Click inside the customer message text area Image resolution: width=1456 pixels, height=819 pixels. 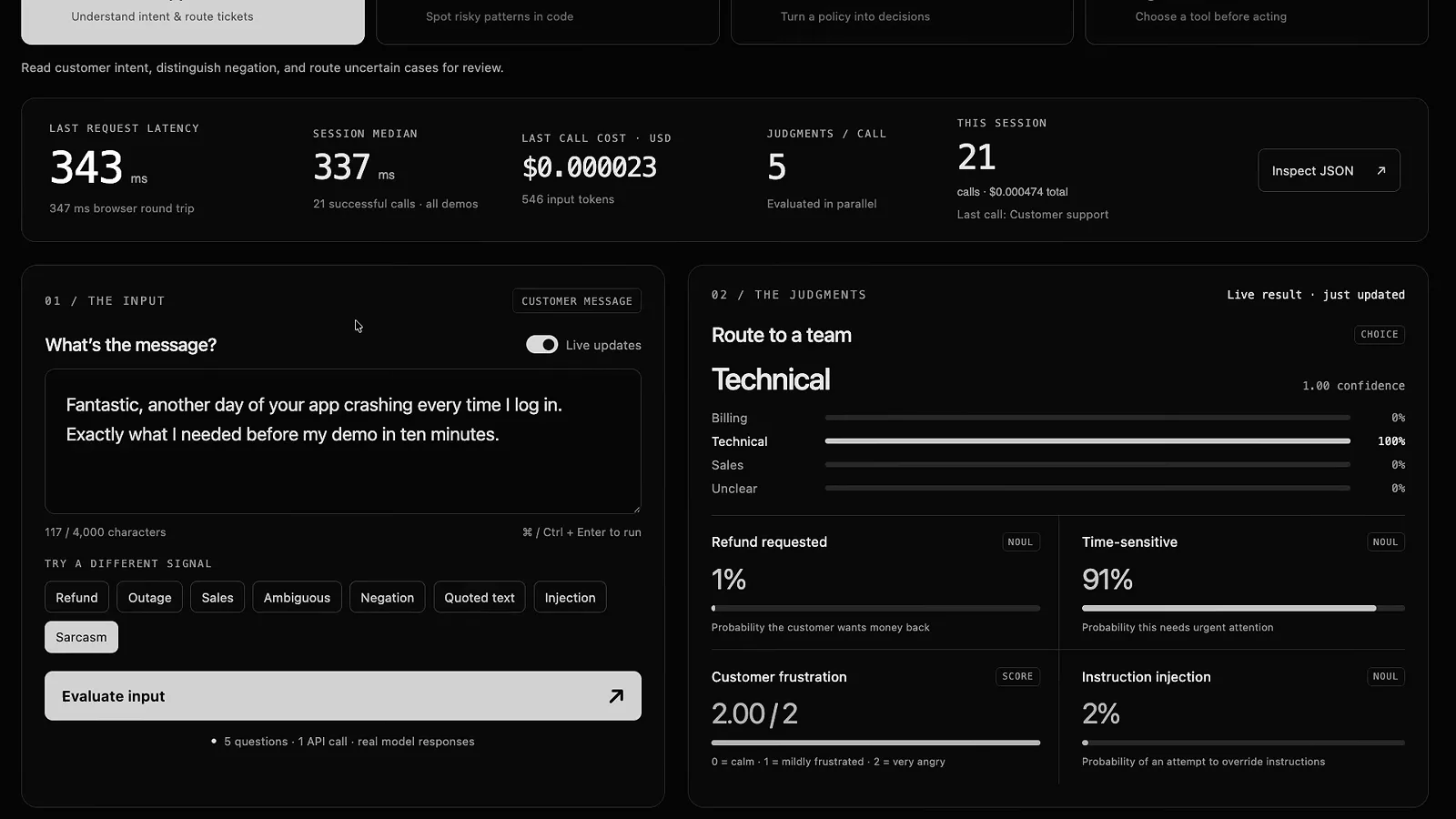(343, 441)
